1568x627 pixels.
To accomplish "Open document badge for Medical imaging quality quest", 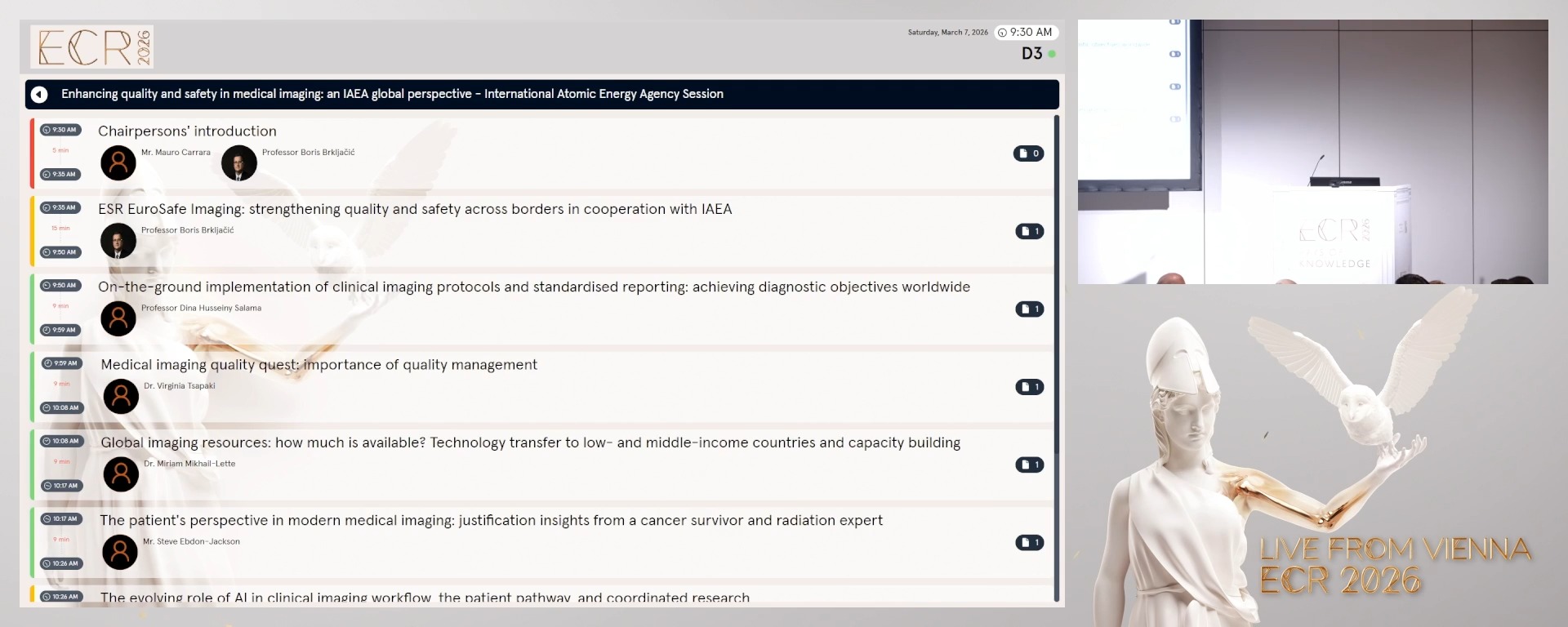I will pyautogui.click(x=1029, y=387).
